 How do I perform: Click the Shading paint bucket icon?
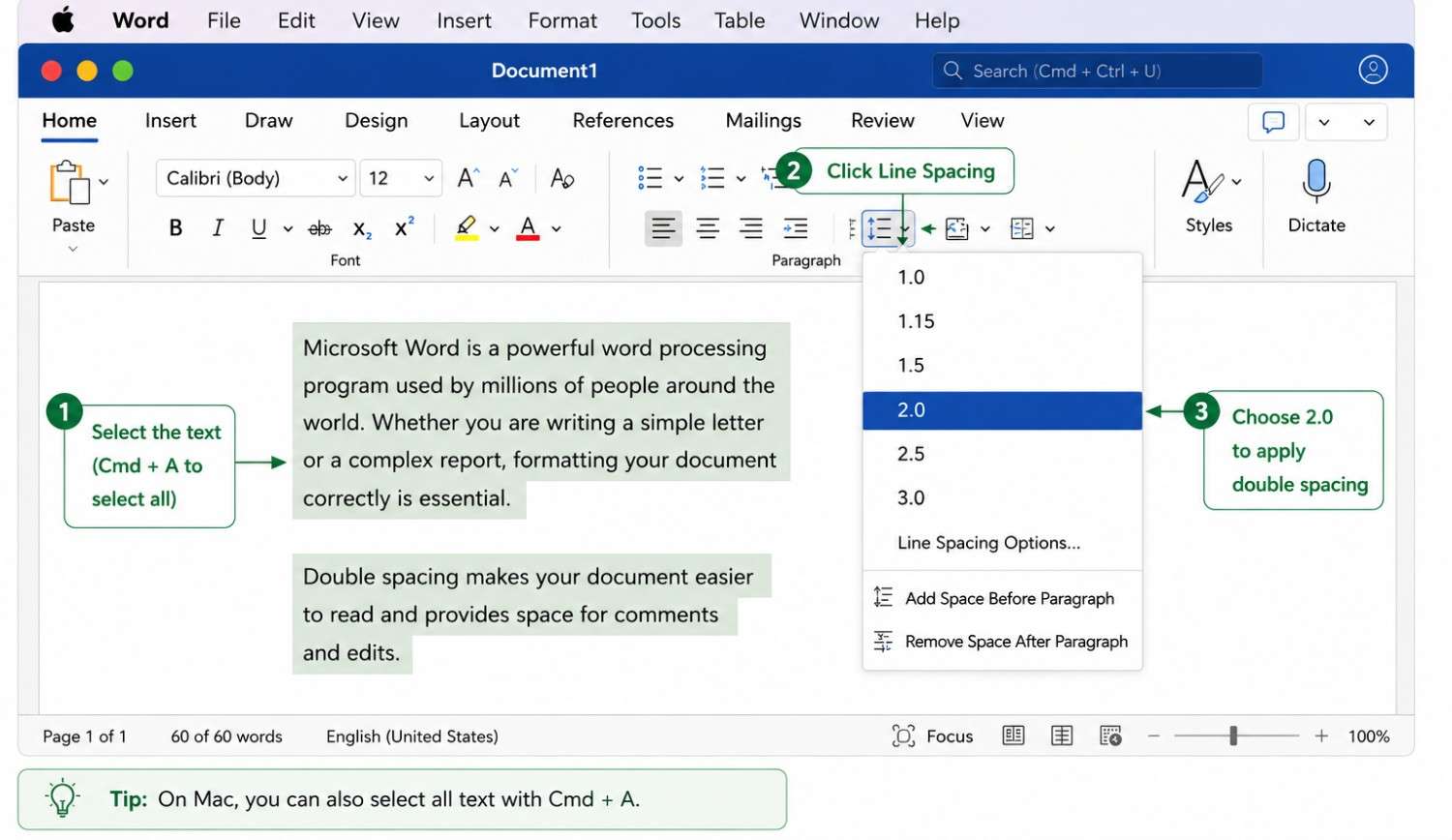click(x=956, y=228)
